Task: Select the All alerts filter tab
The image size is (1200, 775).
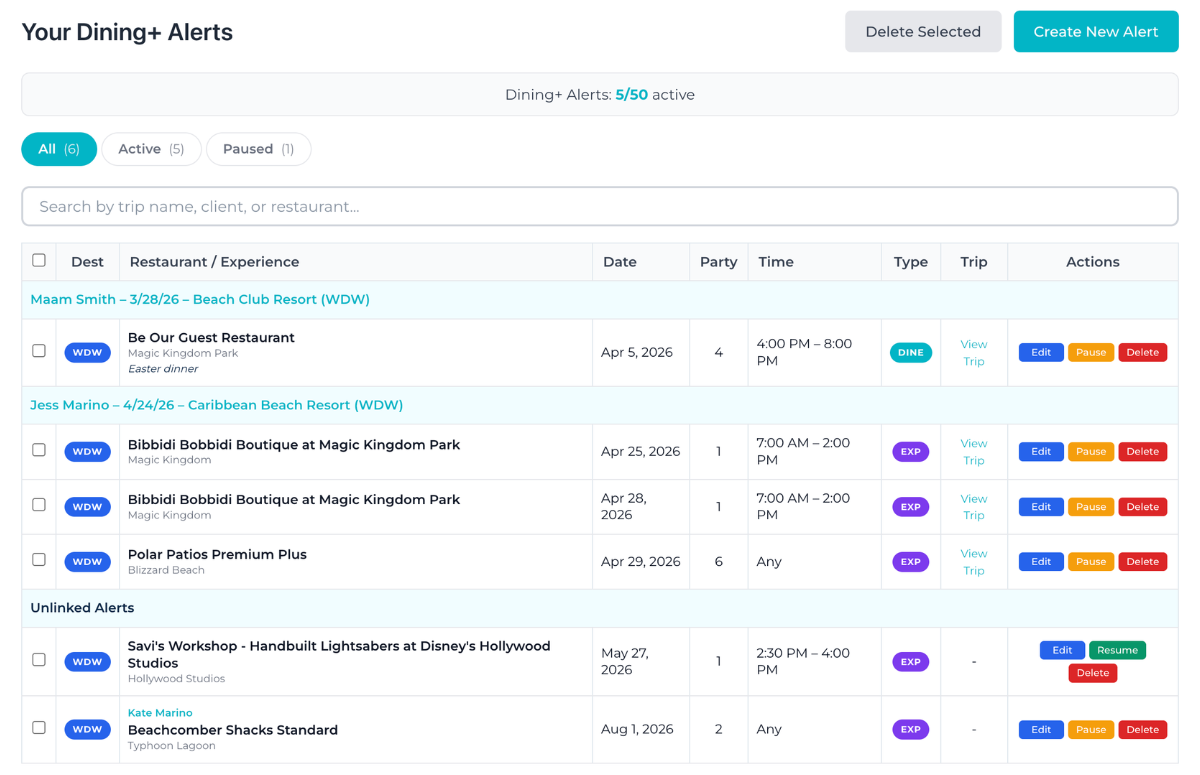Action: (x=58, y=148)
